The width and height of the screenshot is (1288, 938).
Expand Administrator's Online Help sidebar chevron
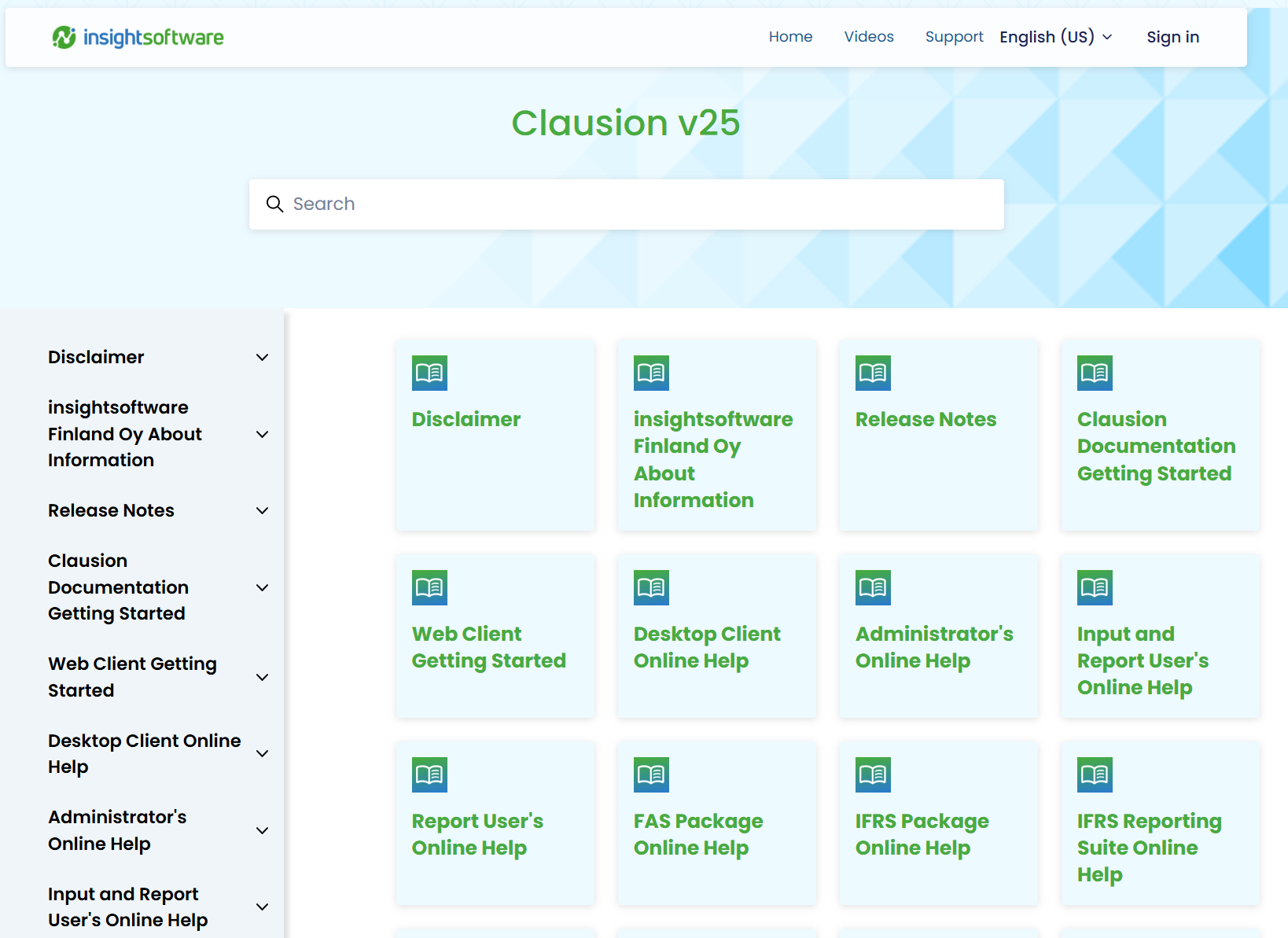tap(263, 830)
